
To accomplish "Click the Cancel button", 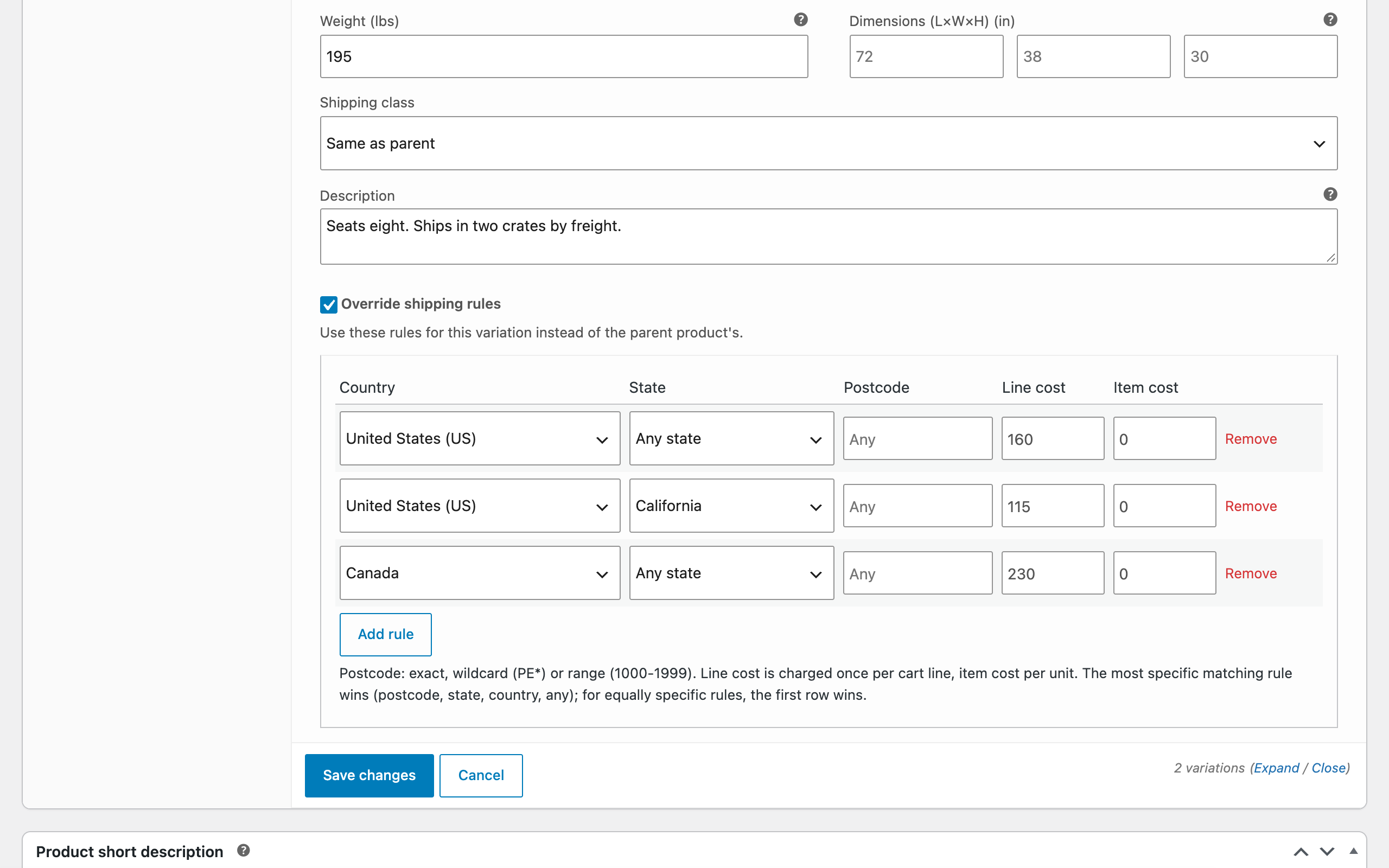I will pyautogui.click(x=481, y=775).
